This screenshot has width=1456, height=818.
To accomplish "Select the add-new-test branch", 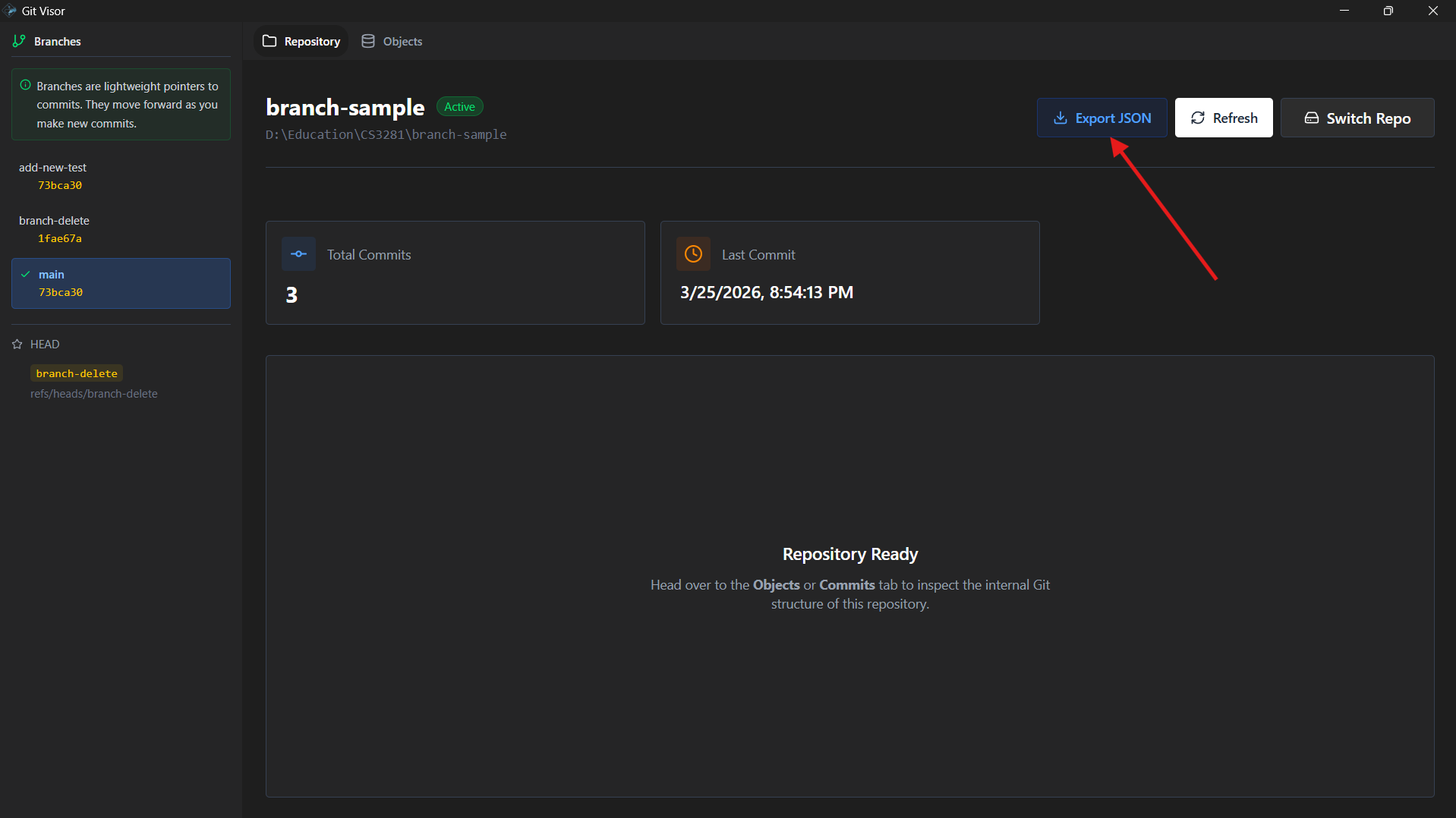I will (x=121, y=176).
